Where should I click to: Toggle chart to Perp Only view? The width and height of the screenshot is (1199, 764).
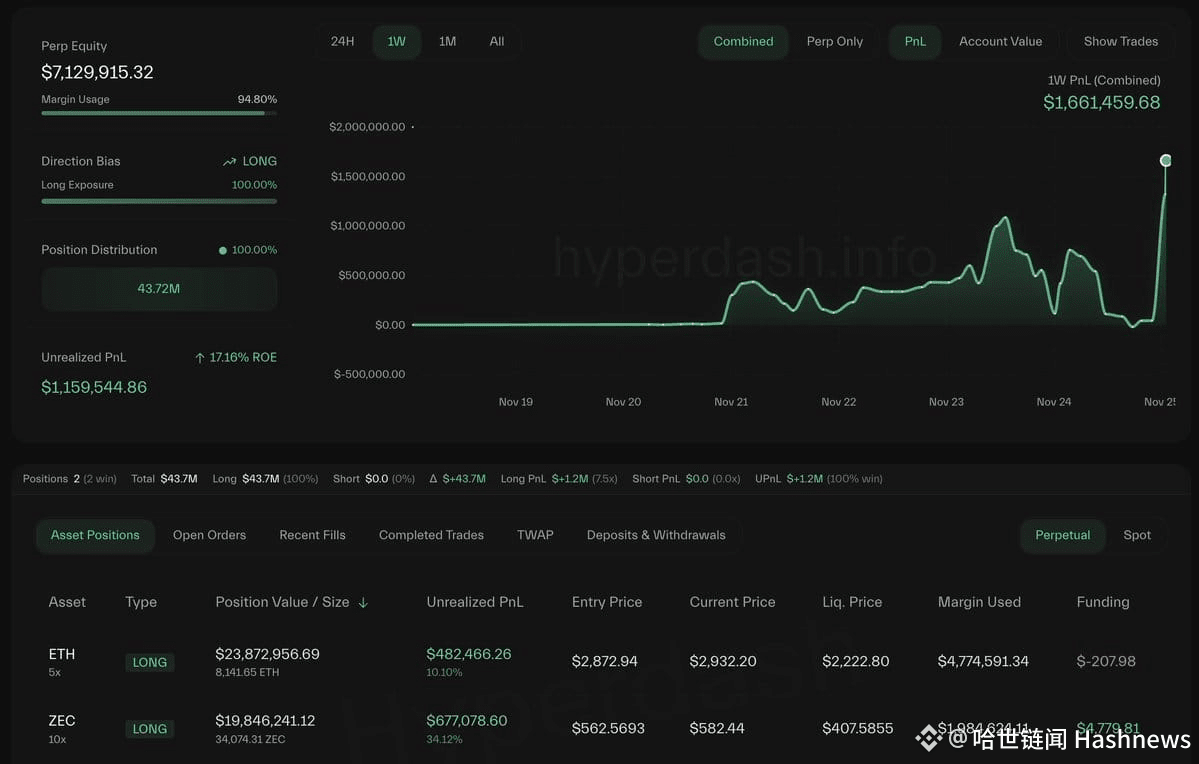834,42
